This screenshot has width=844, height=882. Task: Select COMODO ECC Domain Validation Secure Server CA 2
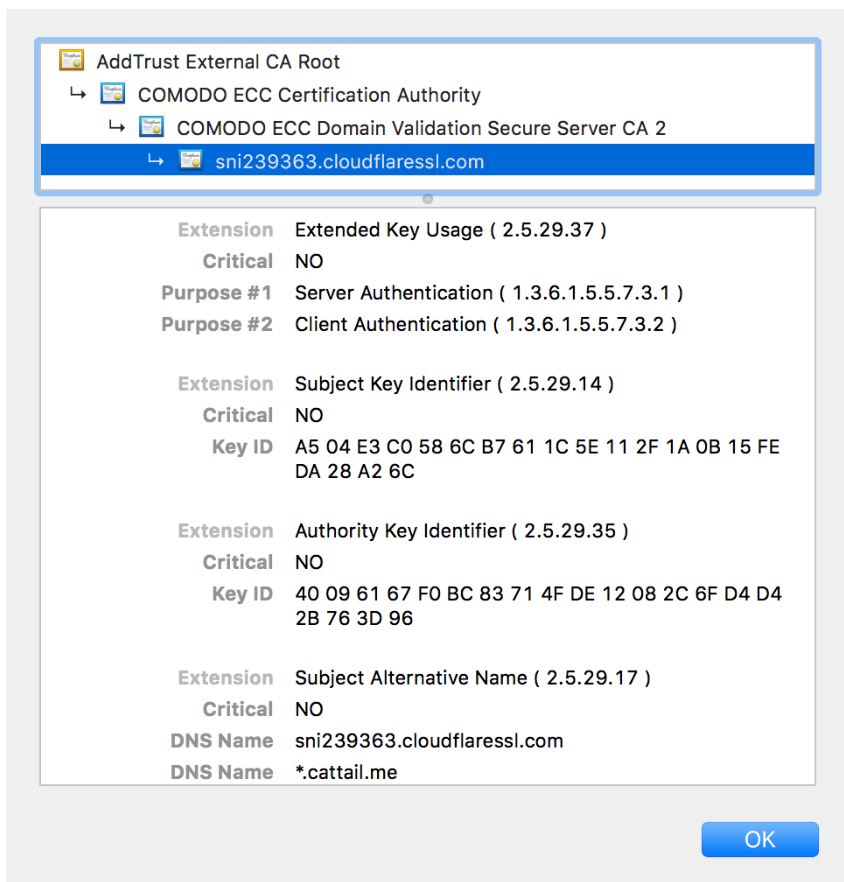421,128
